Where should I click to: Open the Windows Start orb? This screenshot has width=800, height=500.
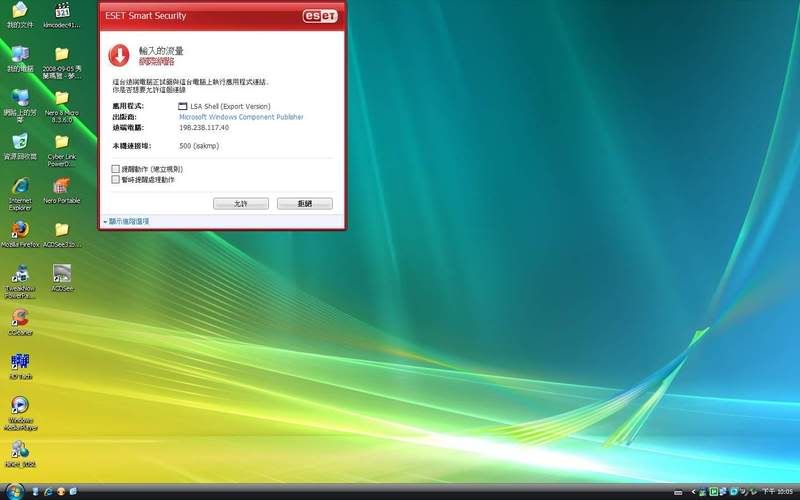point(13,492)
